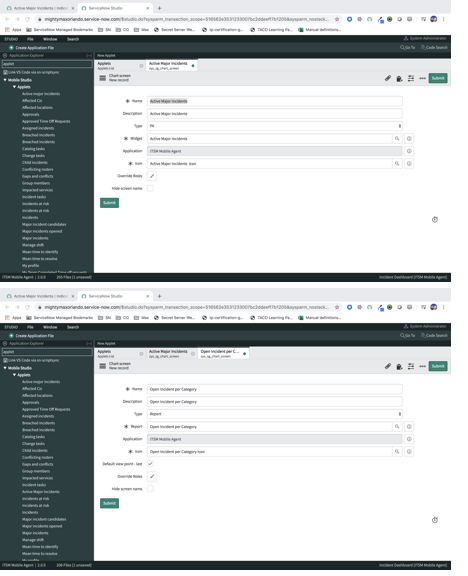Select Catalog tasks in top tree
468x576 pixels.
click(33, 149)
